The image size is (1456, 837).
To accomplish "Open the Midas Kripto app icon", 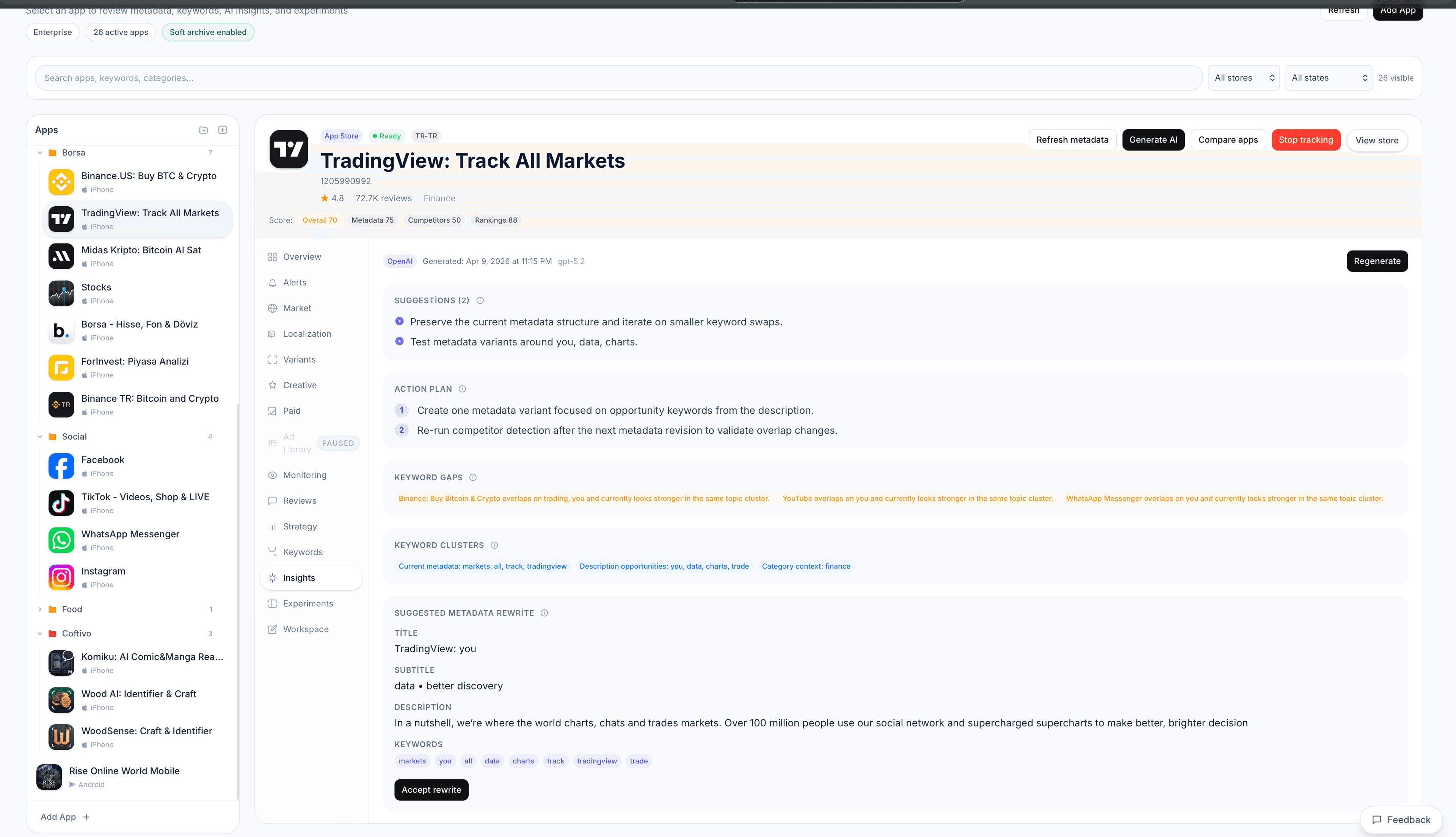I will (61, 256).
